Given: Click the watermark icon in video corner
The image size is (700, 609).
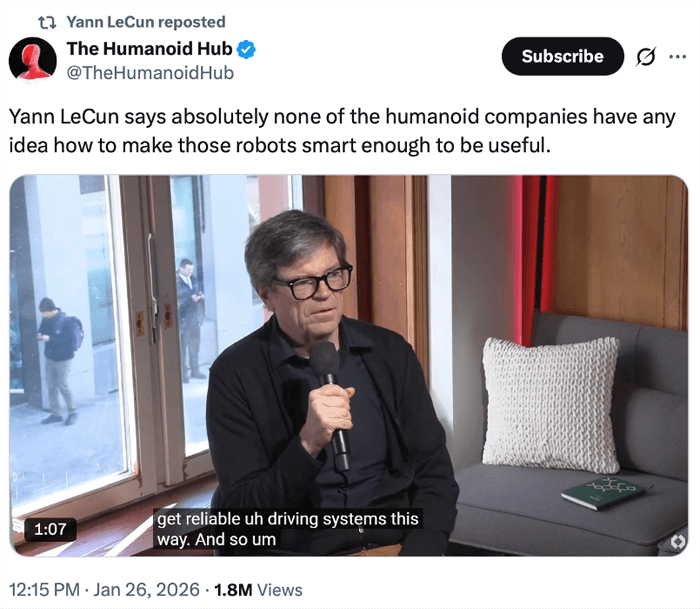Looking at the screenshot, I should click(x=678, y=541).
